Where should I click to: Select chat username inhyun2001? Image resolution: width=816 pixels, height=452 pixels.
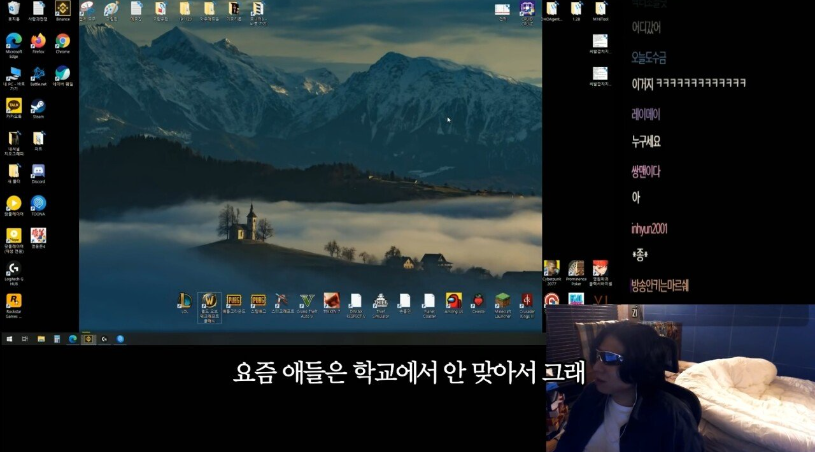pyautogui.click(x=649, y=228)
